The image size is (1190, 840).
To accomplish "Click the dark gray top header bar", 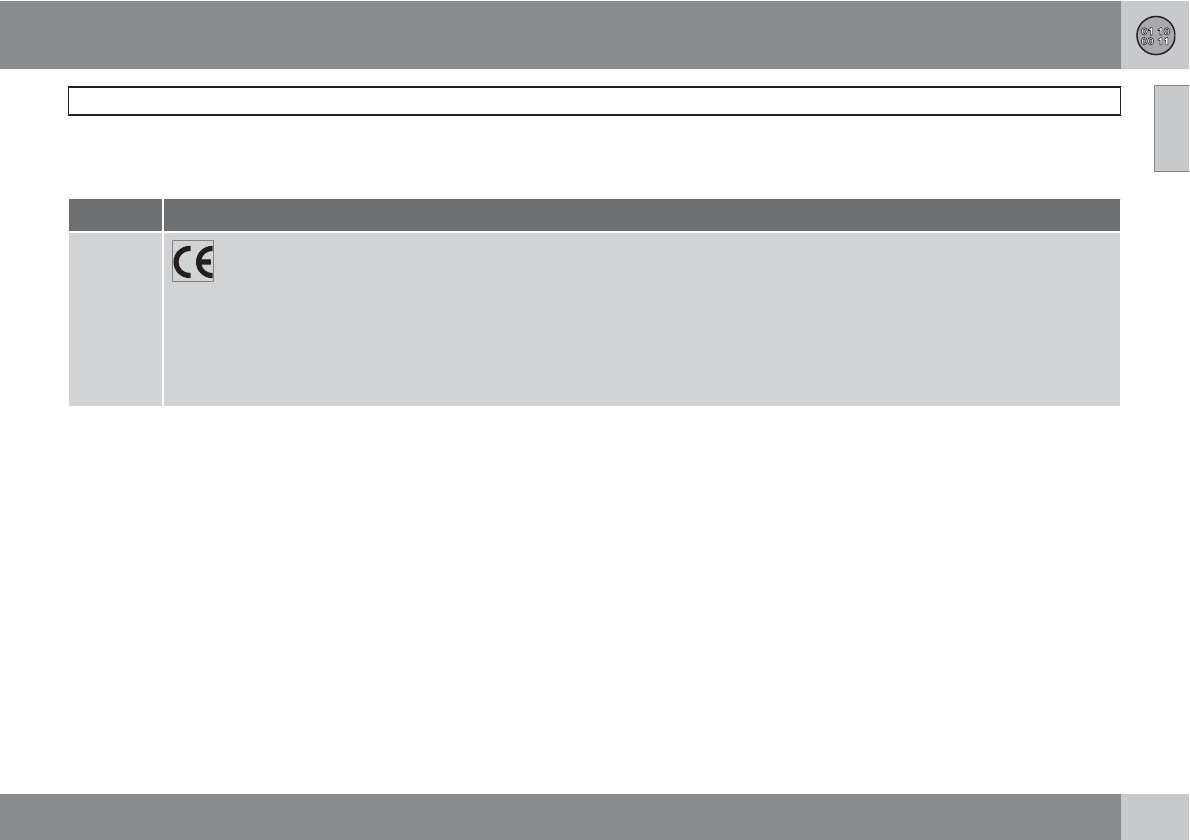I will tap(560, 35).
